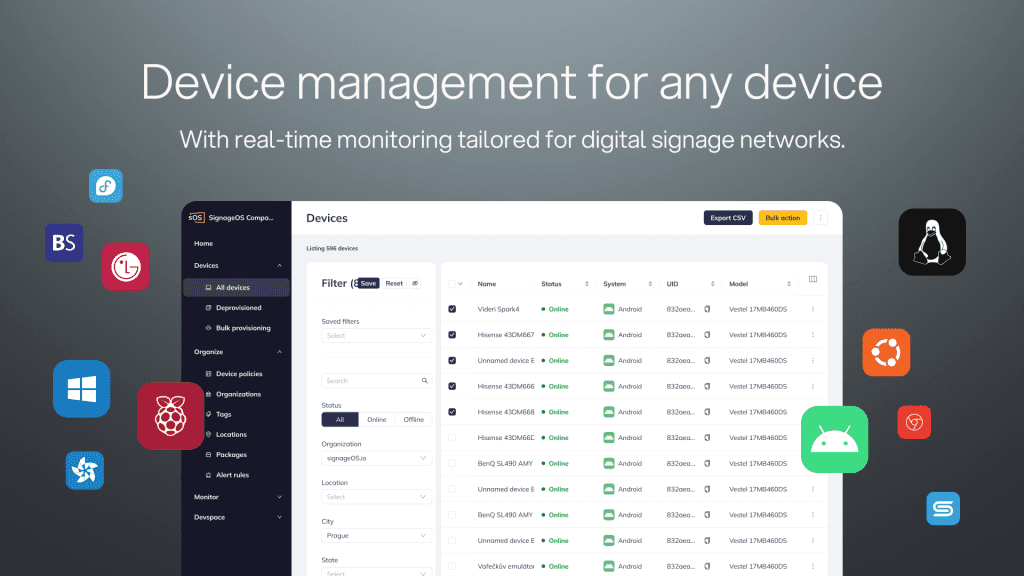1024x576 pixels.
Task: Uncheck the Hisense 43DM668 row checkbox
Action: [x=452, y=412]
